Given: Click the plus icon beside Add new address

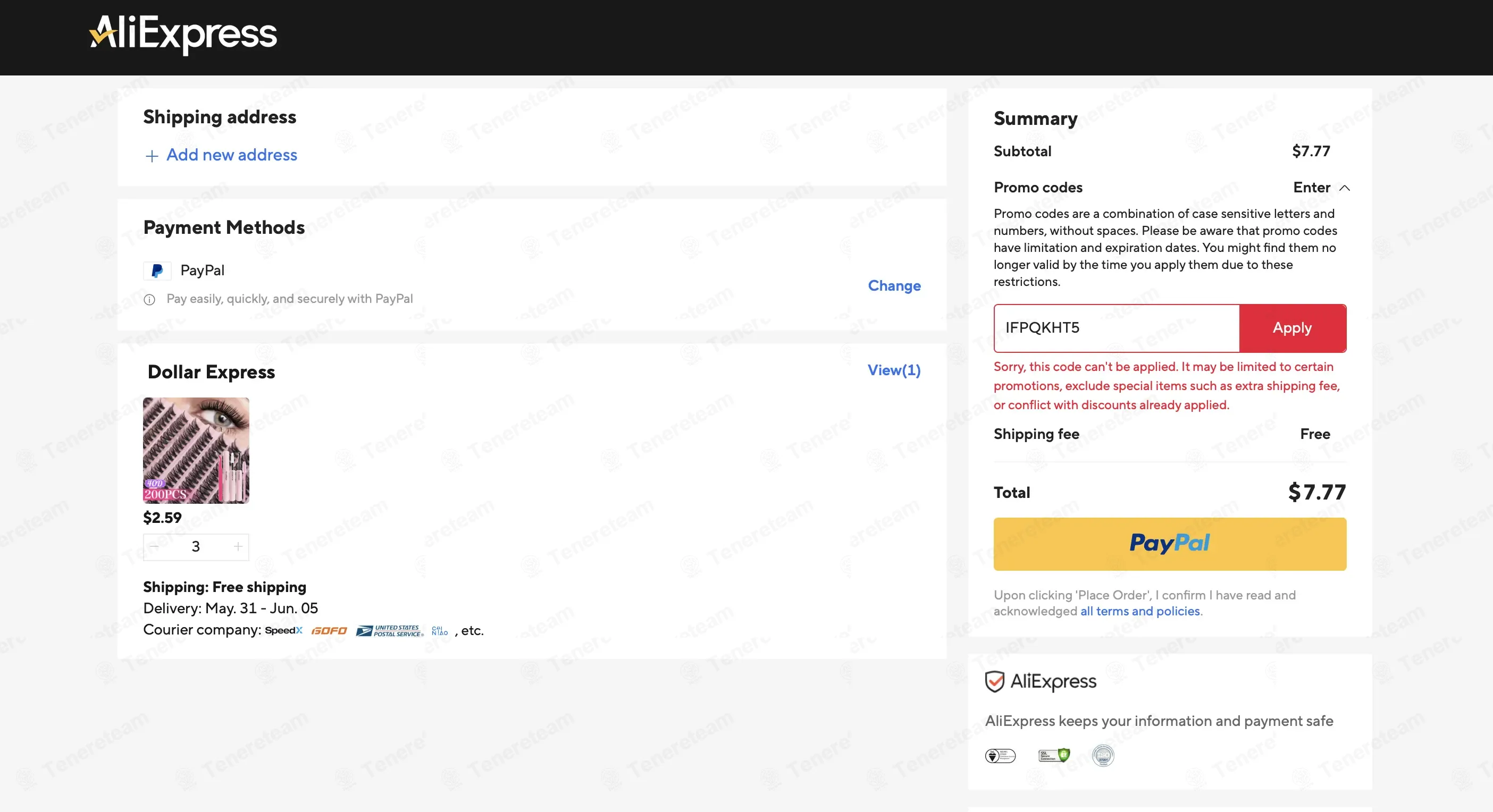Looking at the screenshot, I should pyautogui.click(x=152, y=156).
